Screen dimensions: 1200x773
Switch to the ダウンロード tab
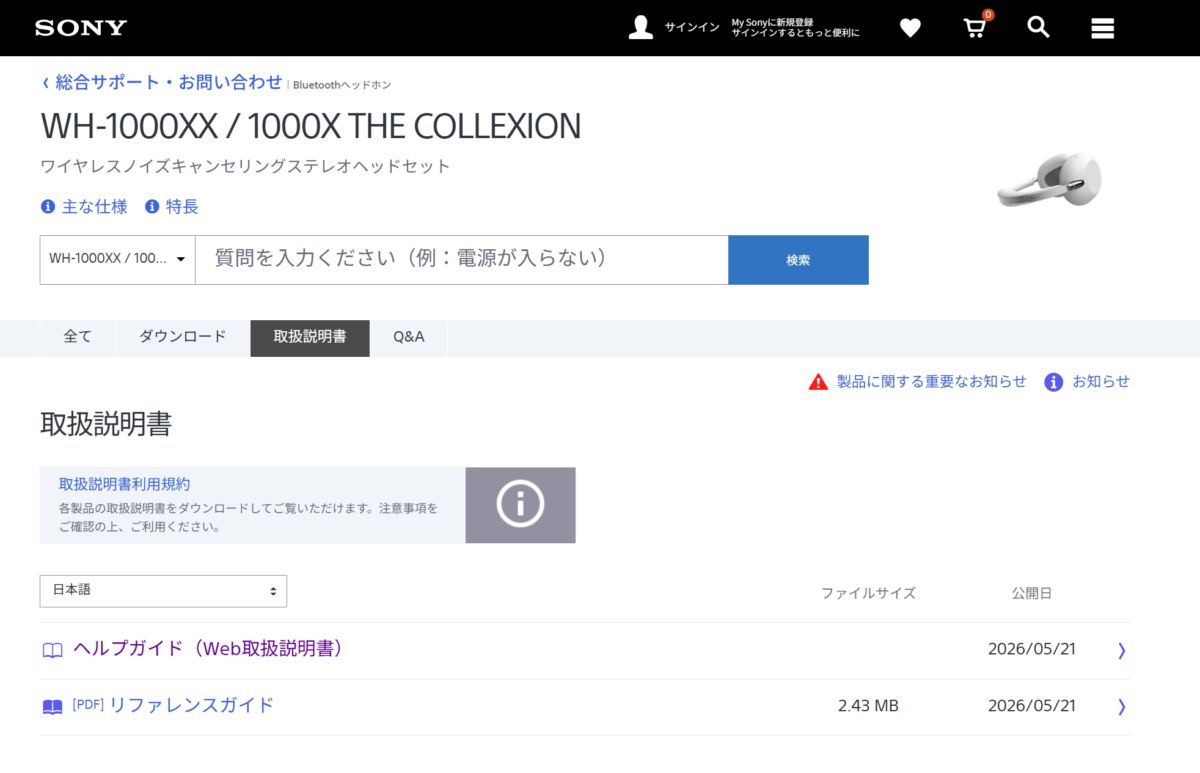tap(183, 337)
